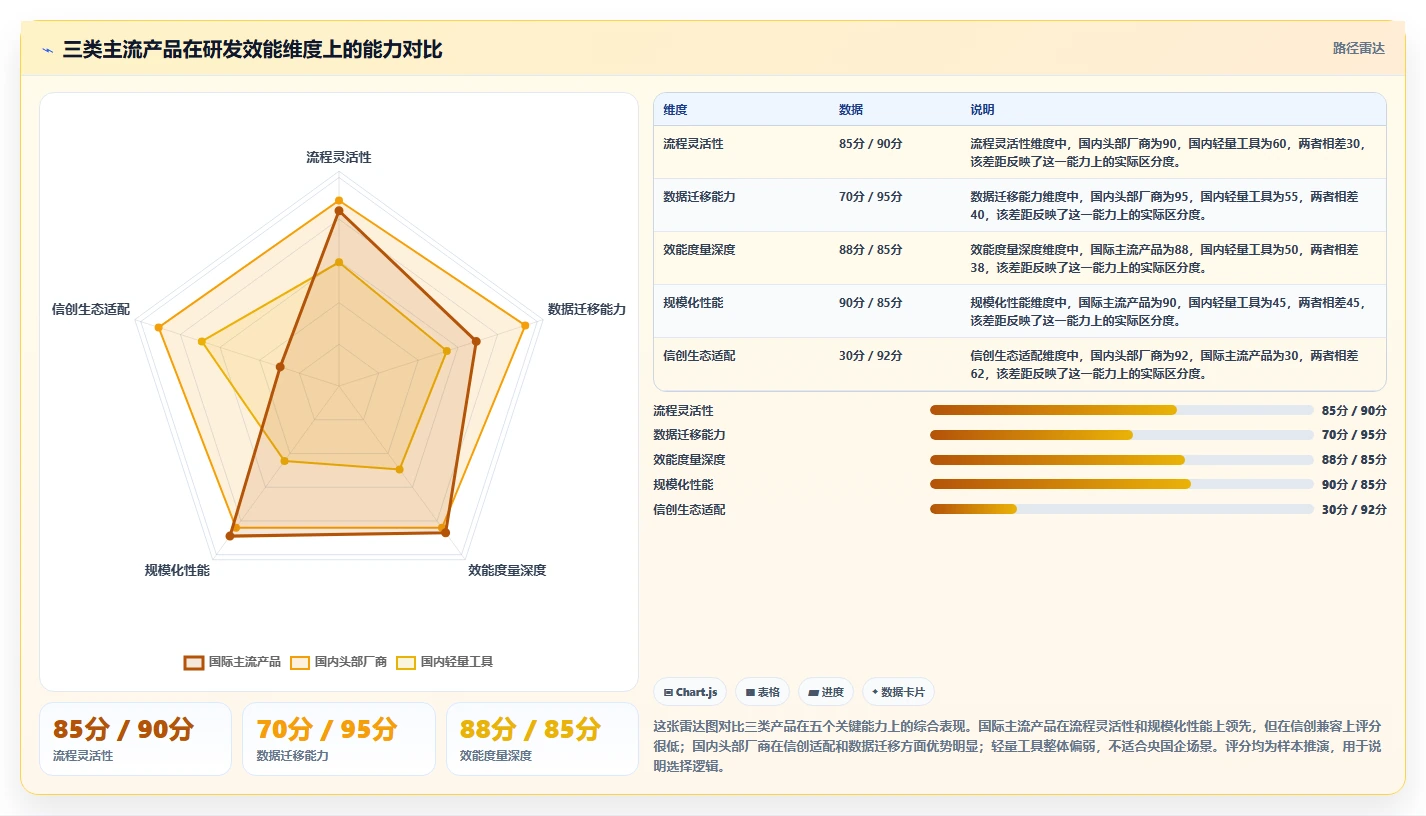Image resolution: width=1426 pixels, height=816 pixels.
Task: Toggle the 国内轻量工具 legend entry
Action: click(444, 662)
